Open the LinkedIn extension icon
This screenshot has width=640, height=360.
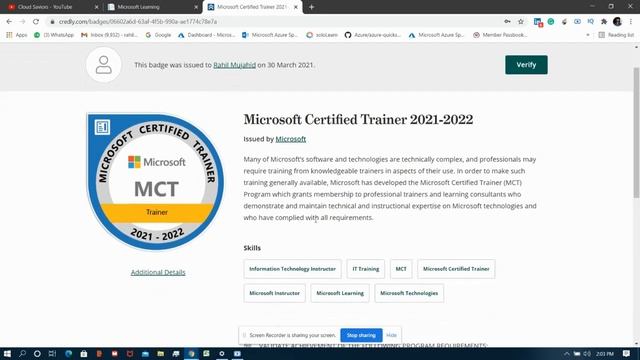(x=538, y=22)
